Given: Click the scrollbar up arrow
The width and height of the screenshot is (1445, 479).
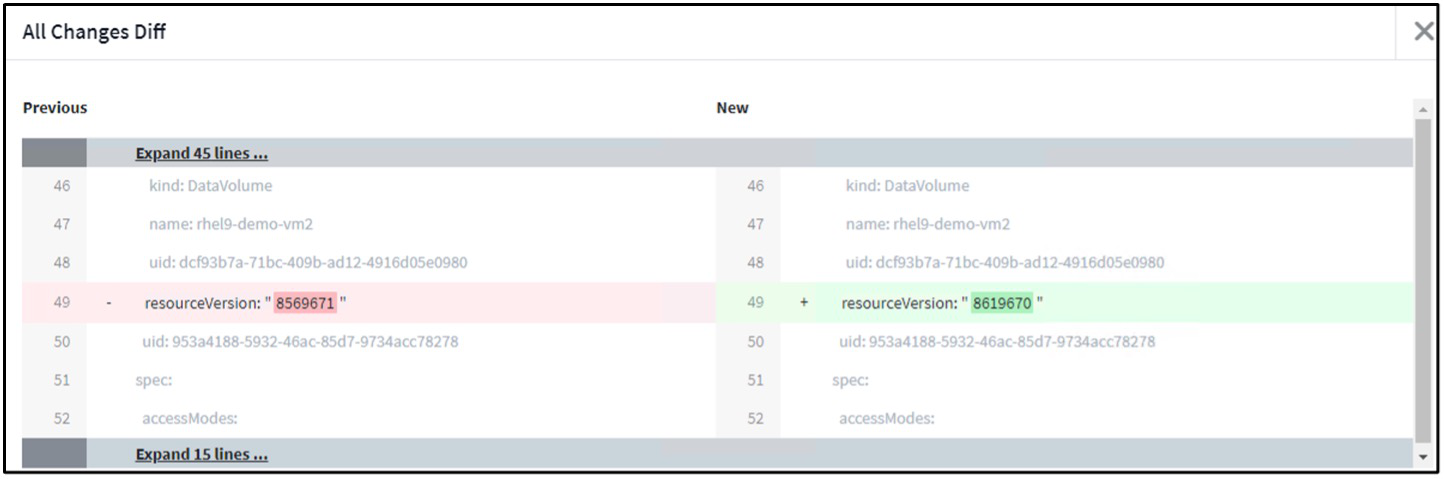Looking at the screenshot, I should (x=1424, y=109).
